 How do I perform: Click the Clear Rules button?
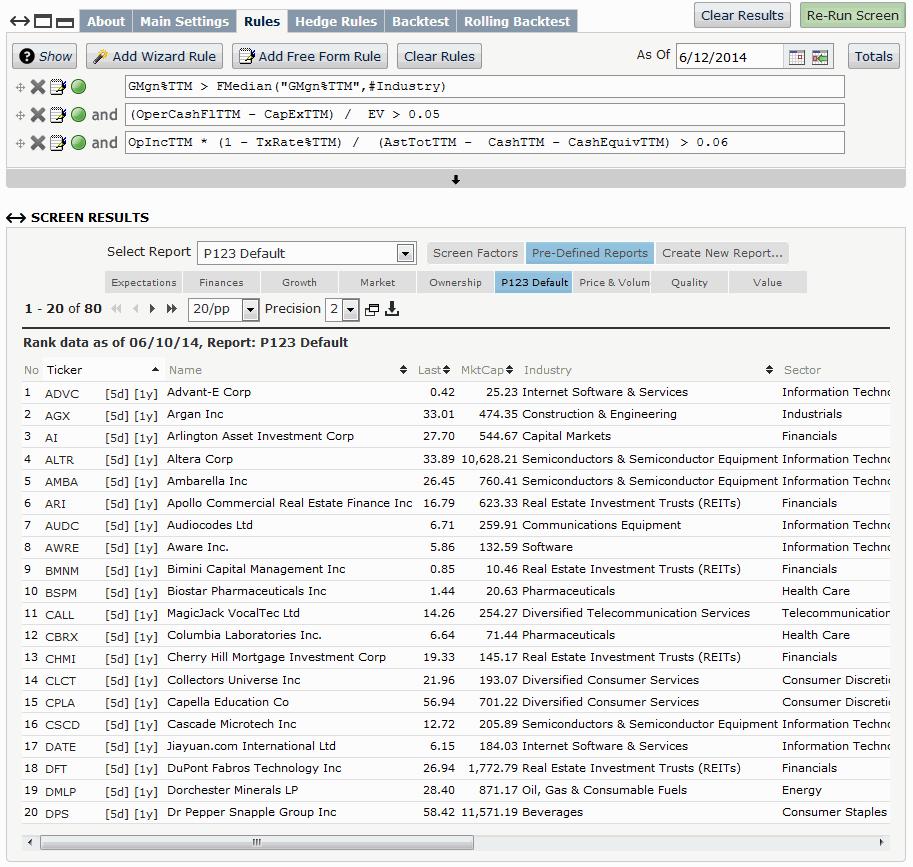tap(440, 56)
